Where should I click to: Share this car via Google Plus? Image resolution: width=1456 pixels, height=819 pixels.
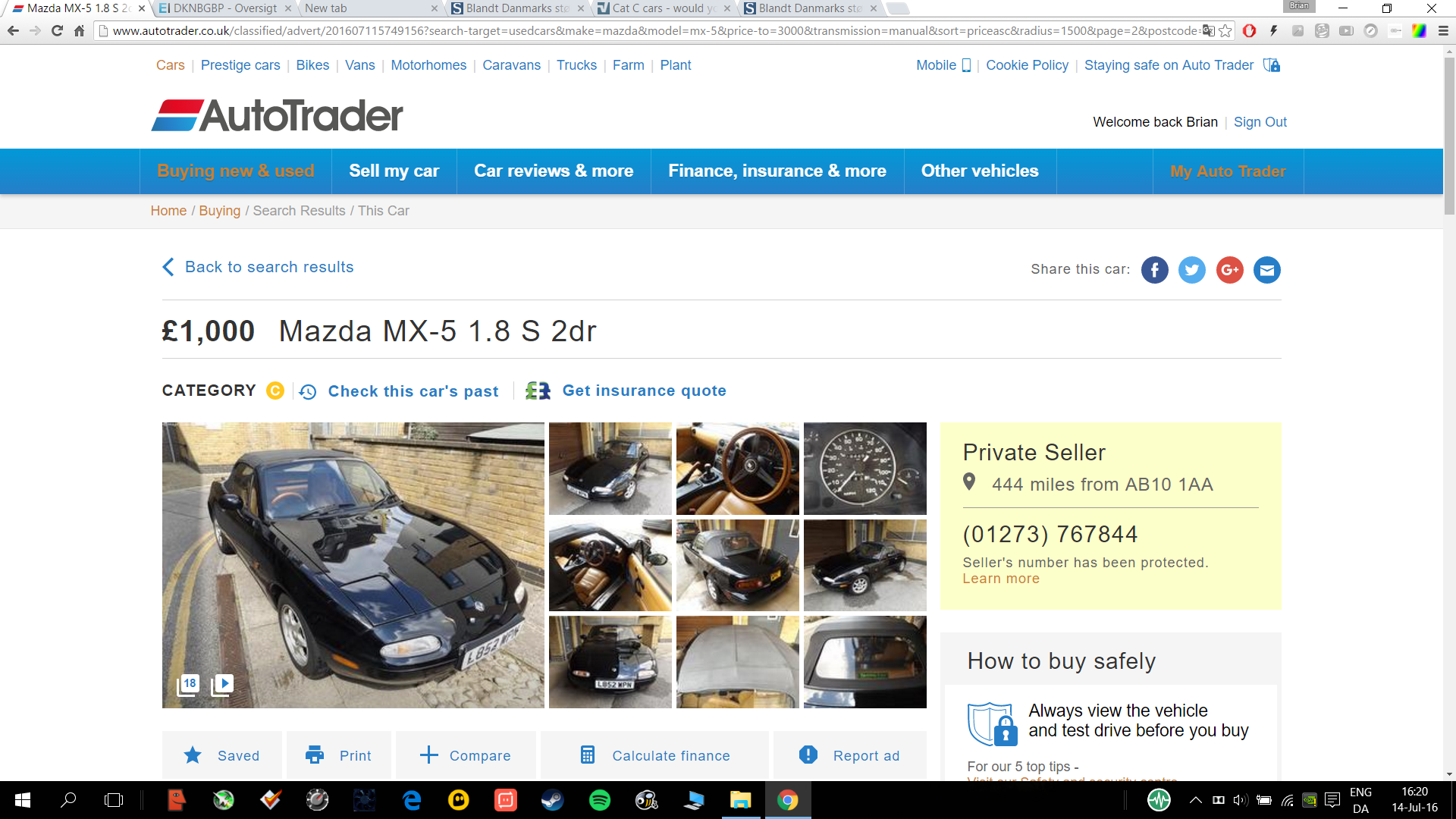coord(1229,270)
